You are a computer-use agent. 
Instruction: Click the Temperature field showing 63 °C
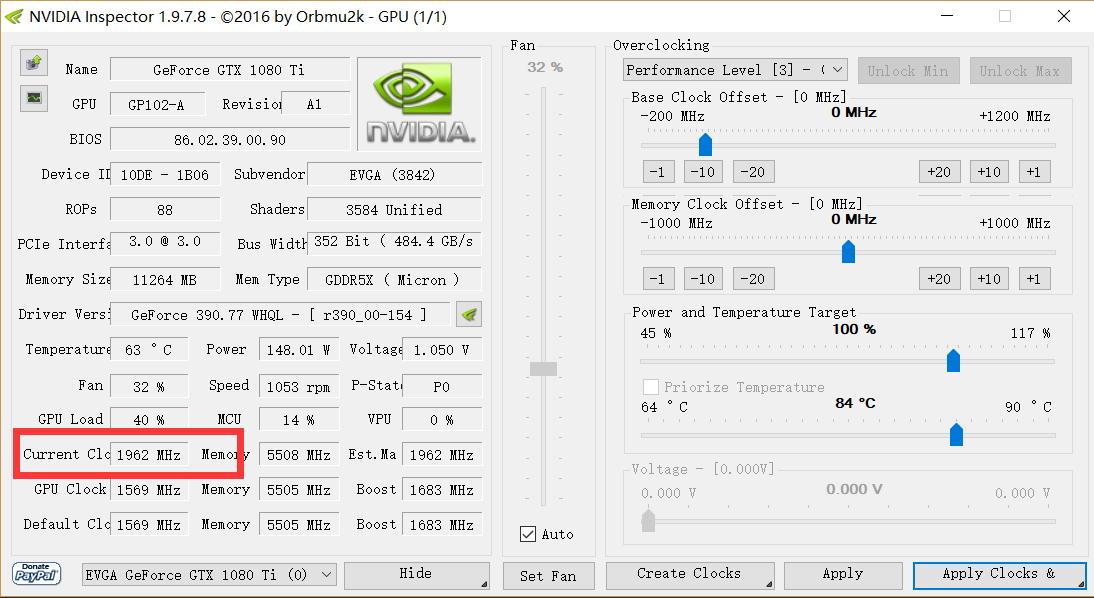(x=149, y=350)
